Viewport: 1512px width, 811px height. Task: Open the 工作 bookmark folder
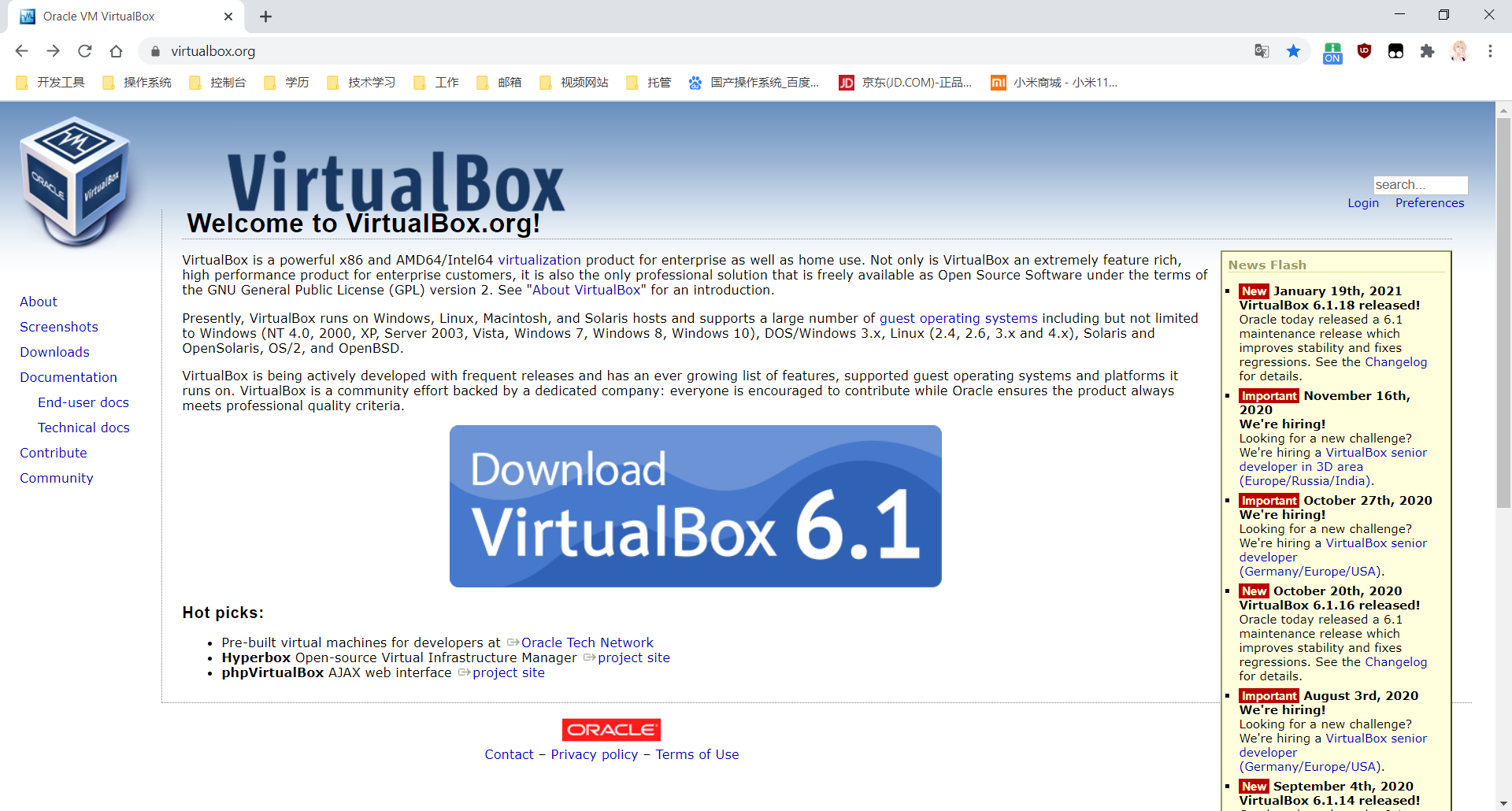tap(436, 83)
